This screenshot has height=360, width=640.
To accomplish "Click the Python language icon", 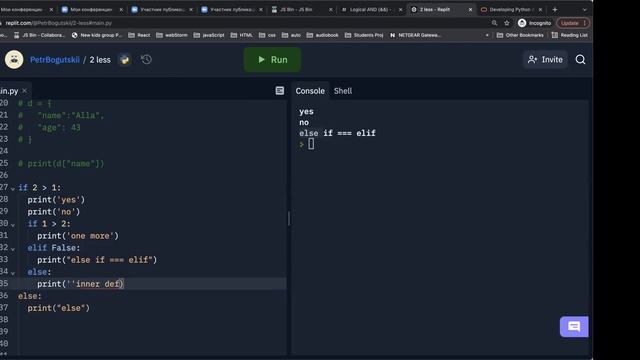I will 125,60.
